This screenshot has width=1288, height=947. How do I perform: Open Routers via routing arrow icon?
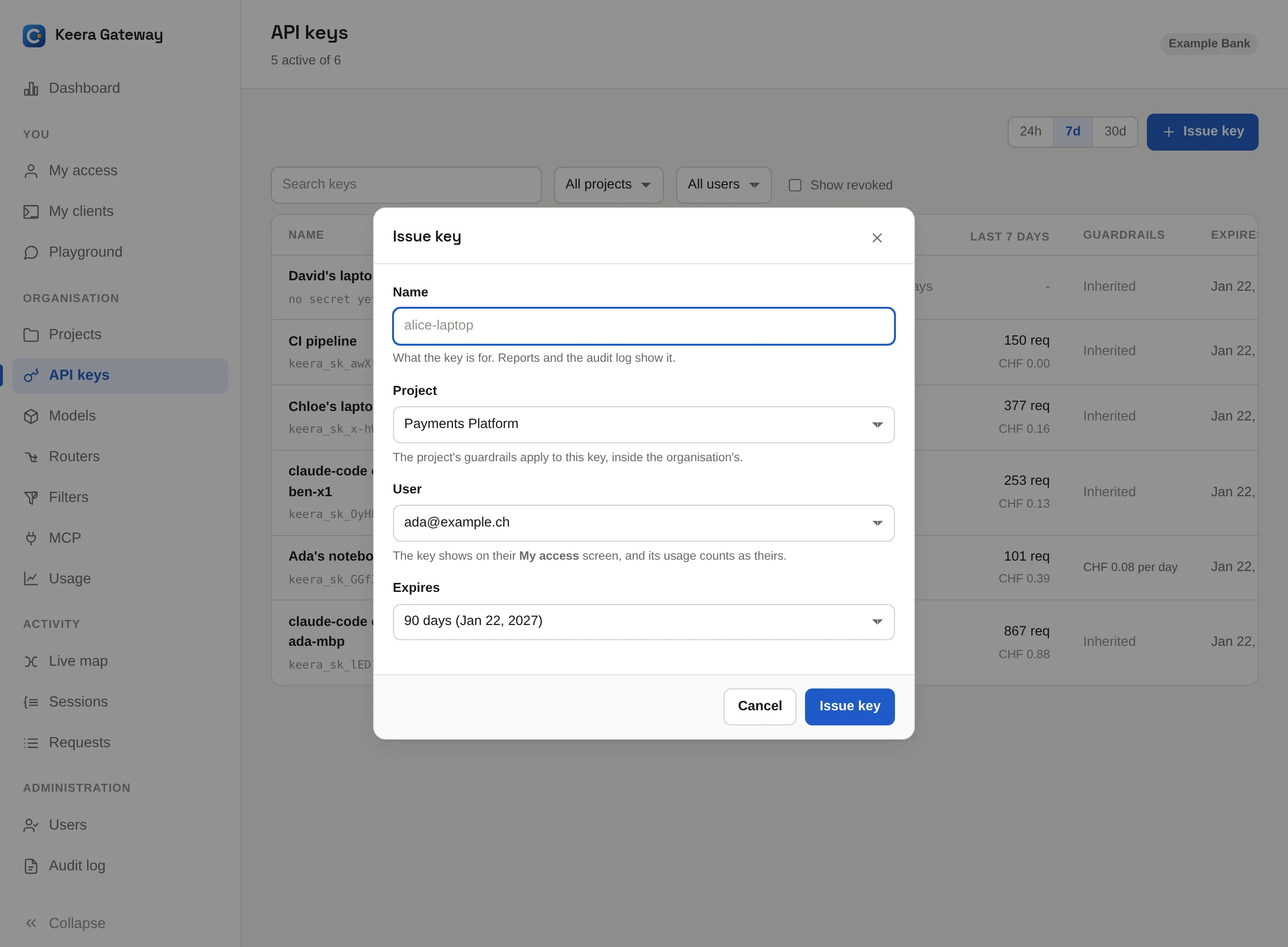click(31, 457)
